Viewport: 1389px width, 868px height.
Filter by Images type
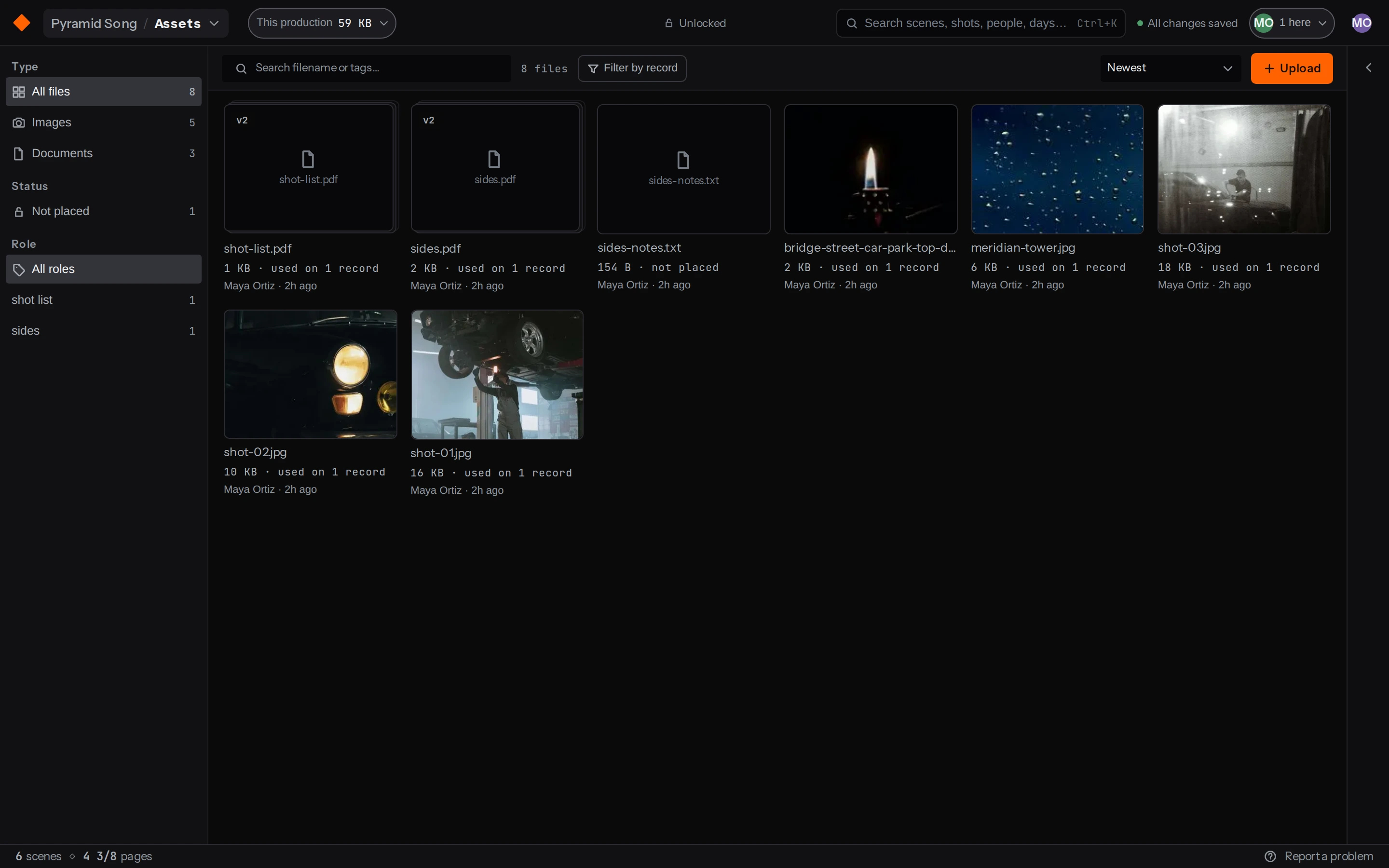click(103, 122)
